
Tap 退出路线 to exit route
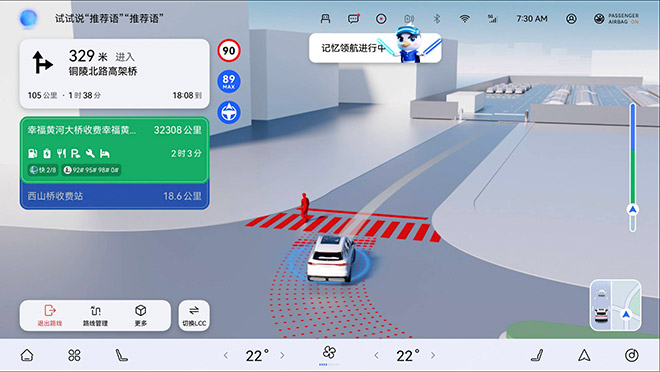(50, 315)
